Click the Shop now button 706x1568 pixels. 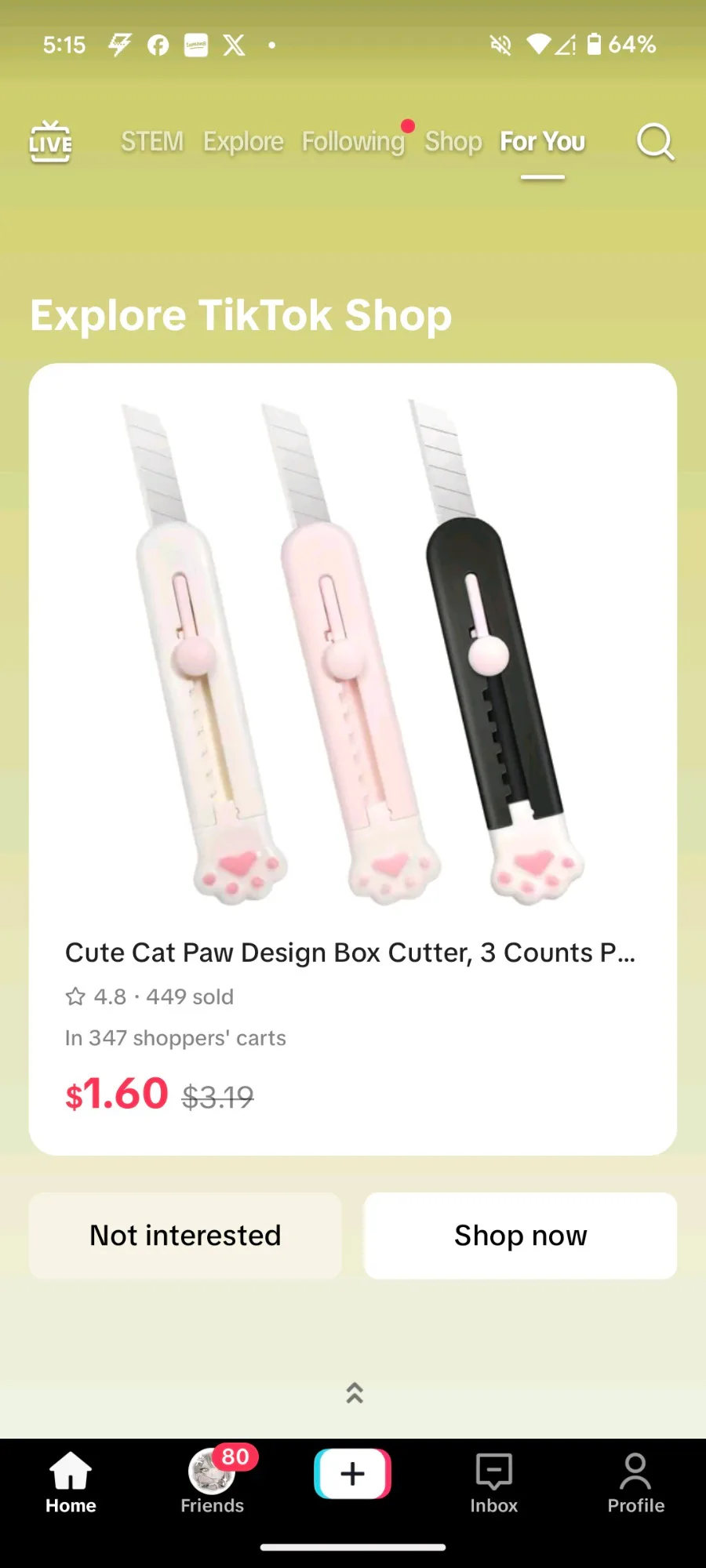click(521, 1236)
